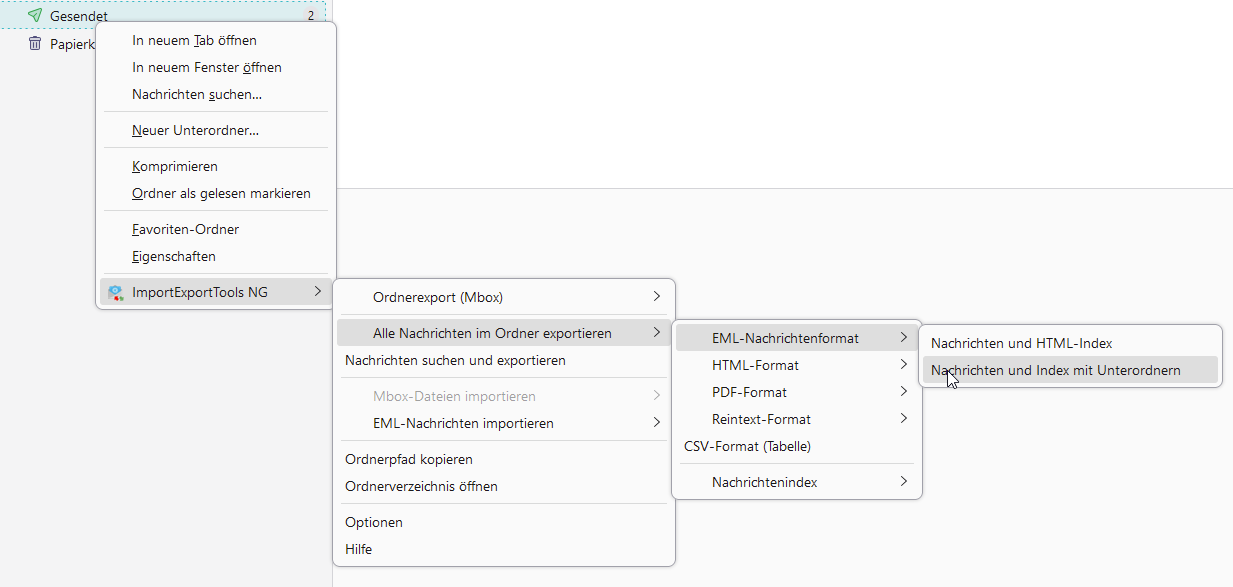The image size is (1233, 587).
Task: Click the Gesendet folder paper-plane icon
Action: click(35, 16)
